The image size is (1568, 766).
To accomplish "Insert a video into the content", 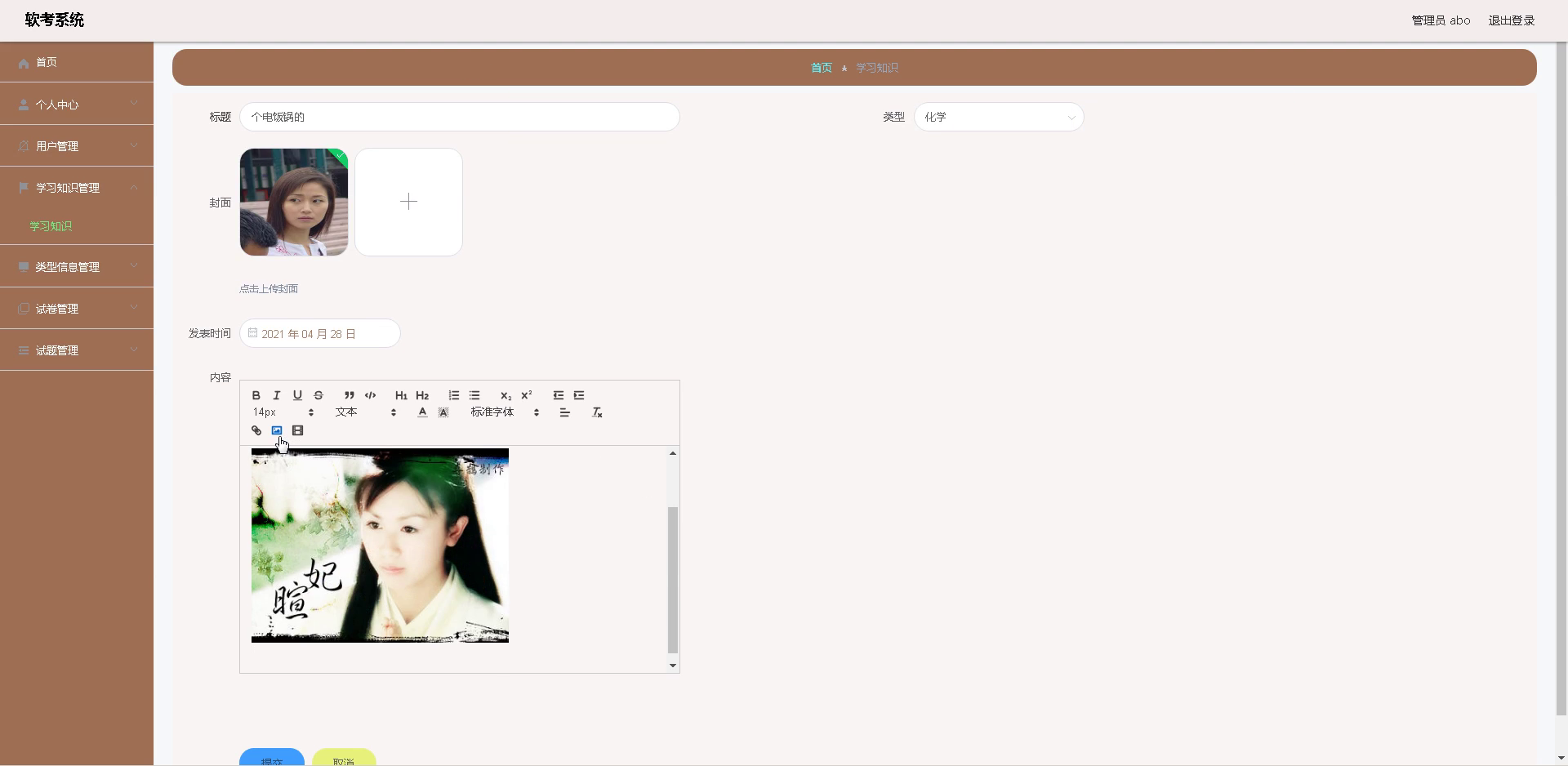I will (x=298, y=430).
